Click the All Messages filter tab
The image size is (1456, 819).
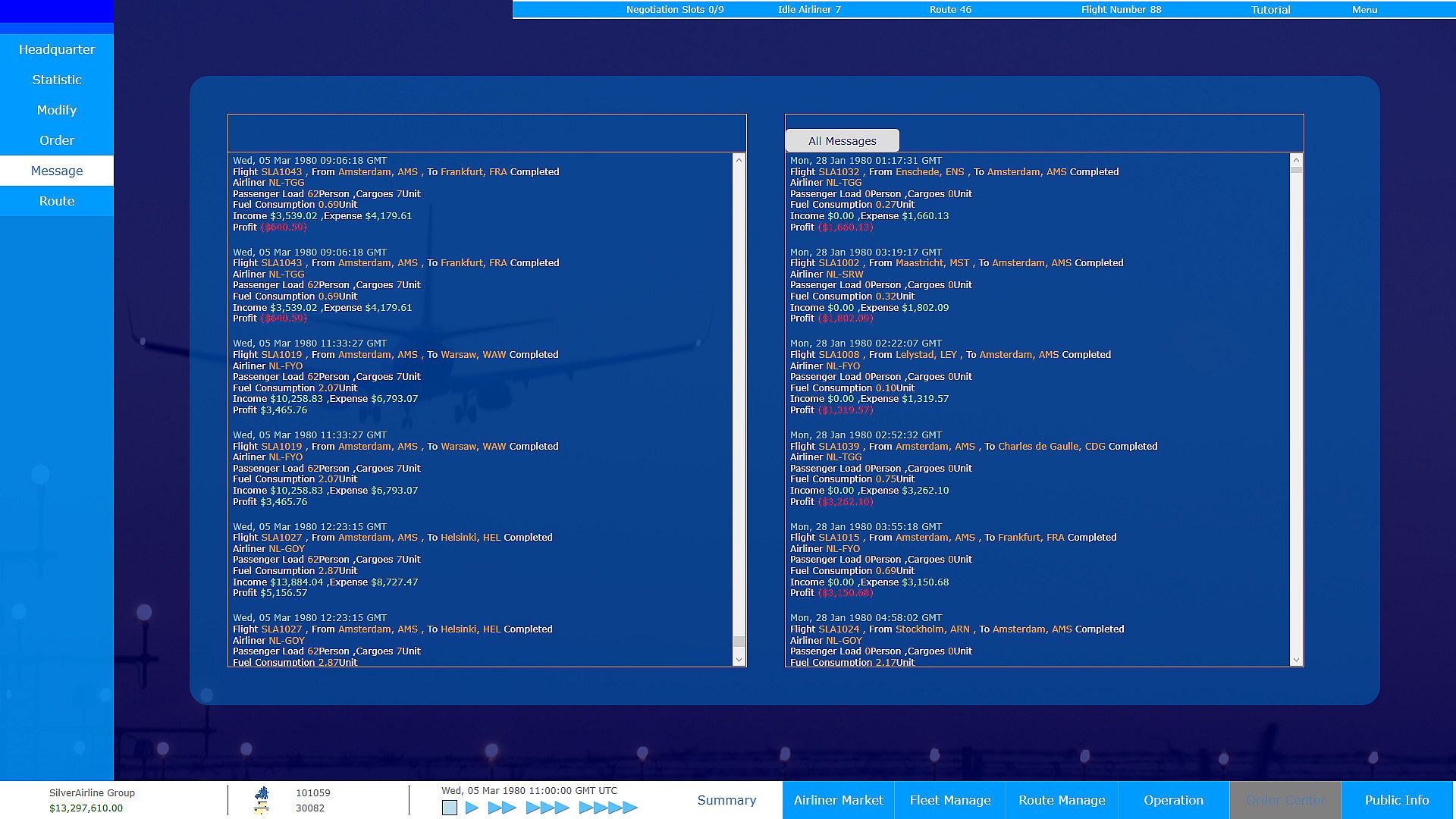842,141
